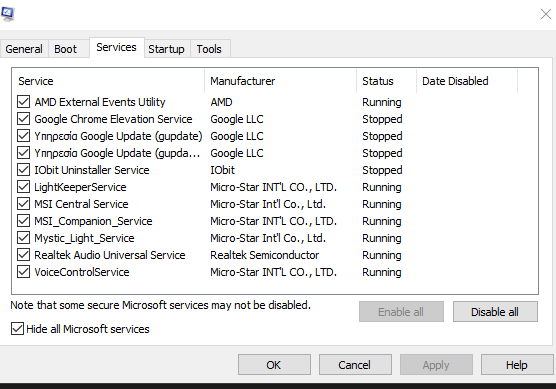Open the Startup tab
Screen dimensions: 556x389
tap(166, 49)
